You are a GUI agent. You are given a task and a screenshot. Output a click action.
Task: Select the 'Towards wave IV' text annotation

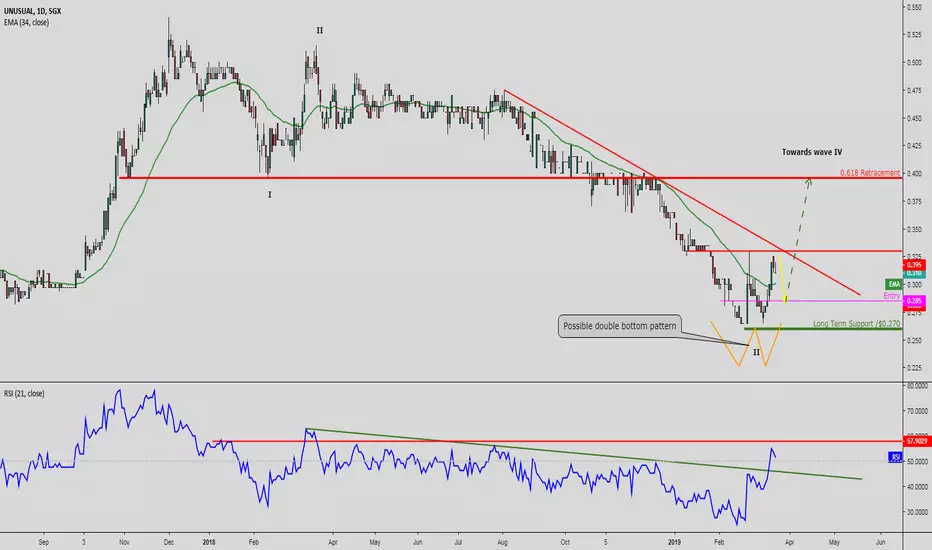[x=811, y=152]
